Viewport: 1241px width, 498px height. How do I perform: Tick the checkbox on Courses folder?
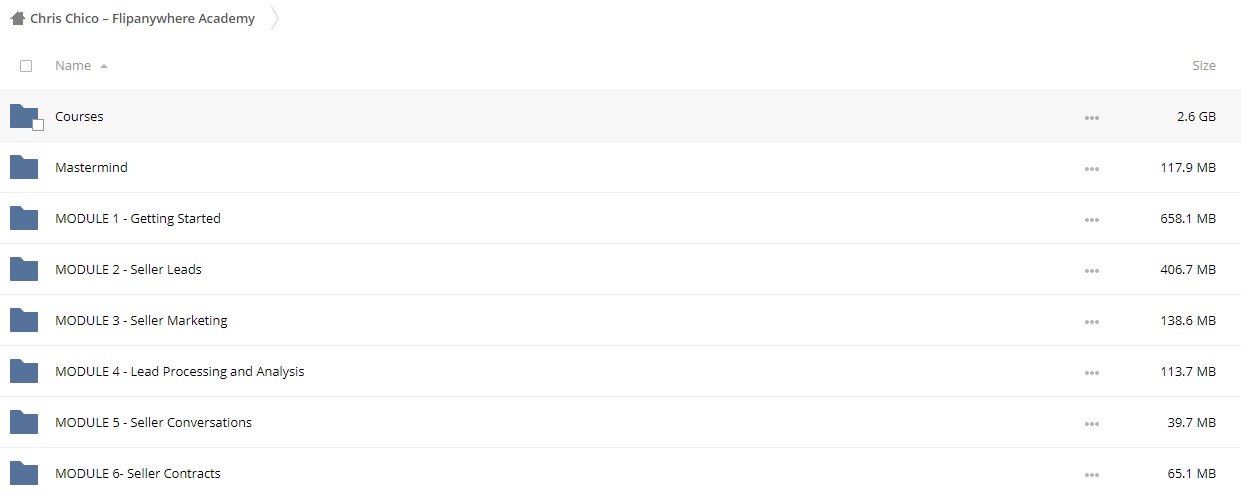(38, 125)
